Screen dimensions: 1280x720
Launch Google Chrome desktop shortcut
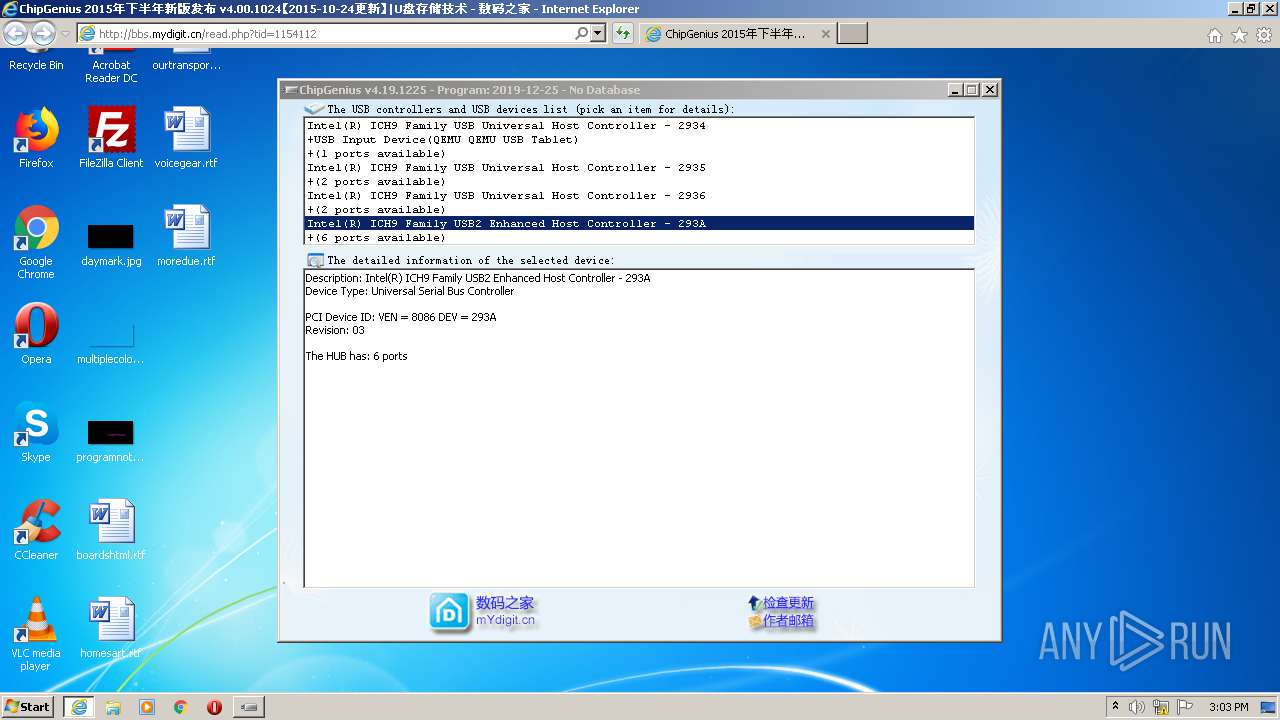[36, 242]
